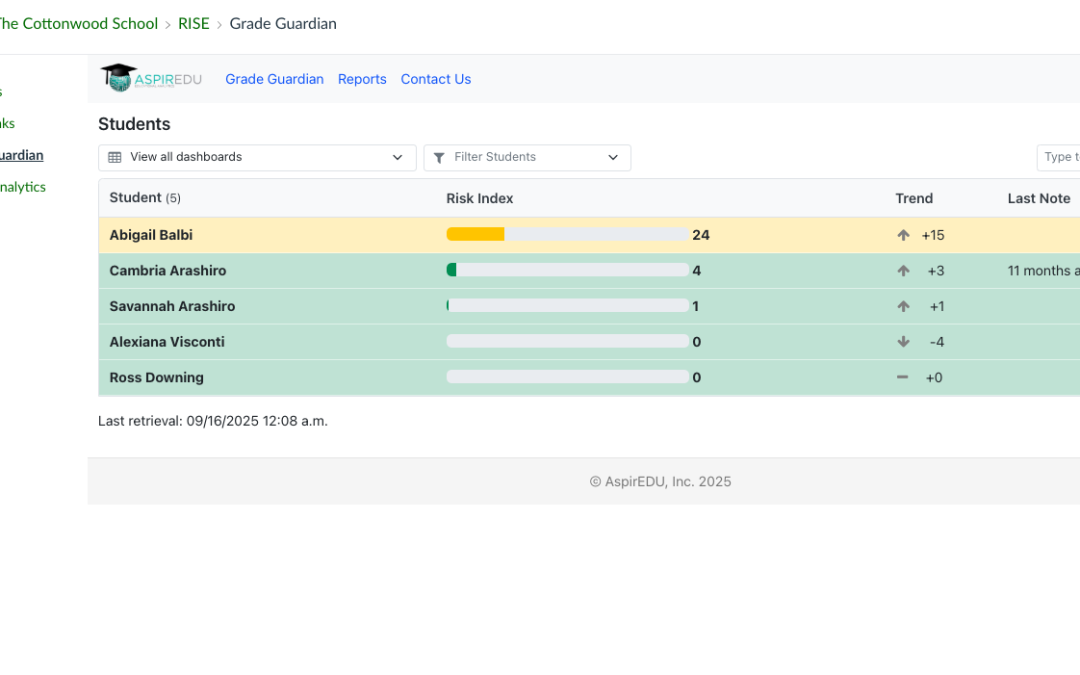Go to the Reports menu item
This screenshot has height=675, width=1080.
[x=362, y=79]
